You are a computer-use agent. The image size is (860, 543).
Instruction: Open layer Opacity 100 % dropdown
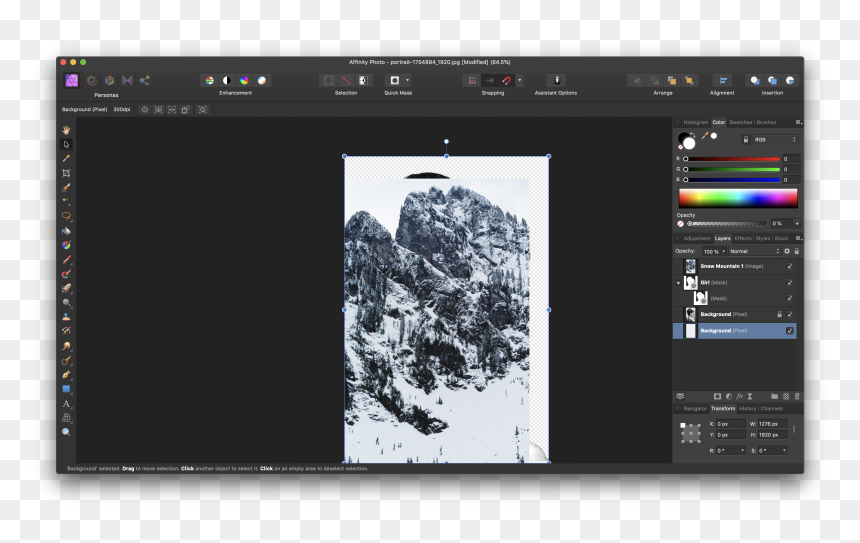pyautogui.click(x=715, y=251)
